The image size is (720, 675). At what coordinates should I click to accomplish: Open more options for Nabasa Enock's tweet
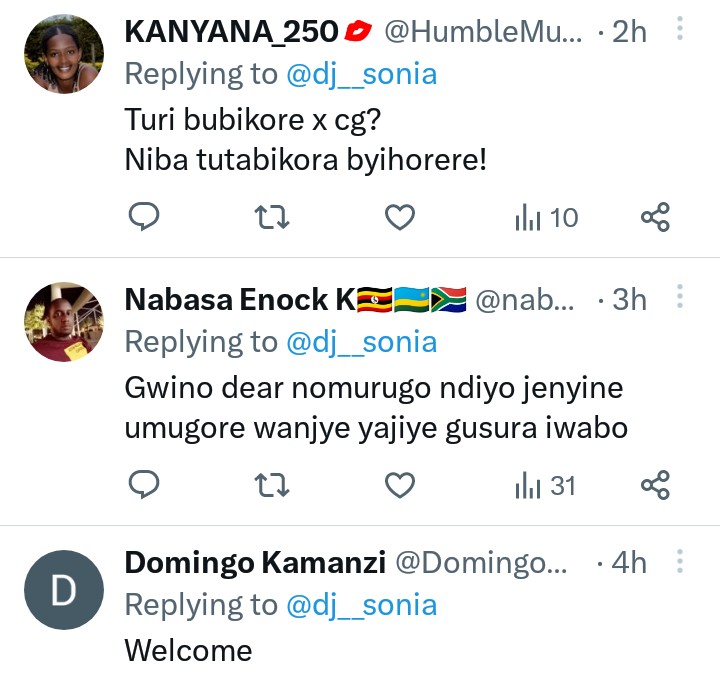(x=680, y=297)
